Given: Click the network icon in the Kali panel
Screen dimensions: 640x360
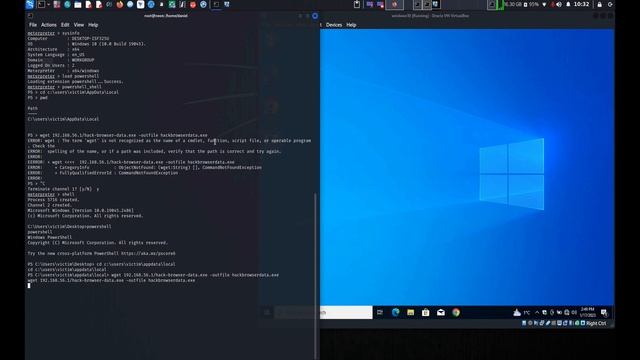Looking at the screenshot, I should pyautogui.click(x=544, y=4).
